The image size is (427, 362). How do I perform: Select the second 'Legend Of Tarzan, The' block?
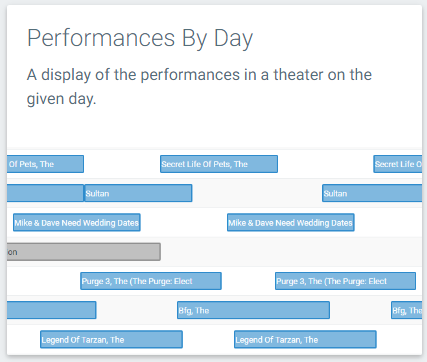pos(305,339)
